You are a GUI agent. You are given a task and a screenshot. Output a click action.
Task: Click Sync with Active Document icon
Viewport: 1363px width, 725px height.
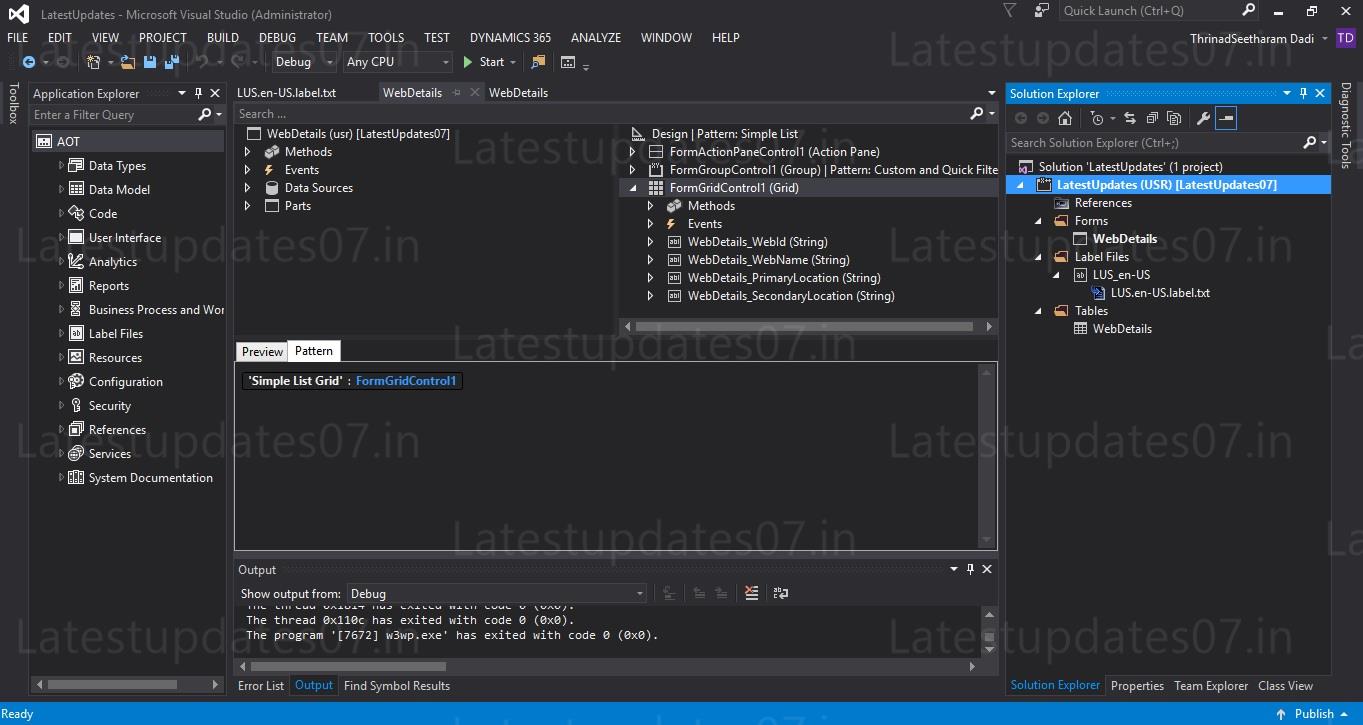click(x=1130, y=117)
